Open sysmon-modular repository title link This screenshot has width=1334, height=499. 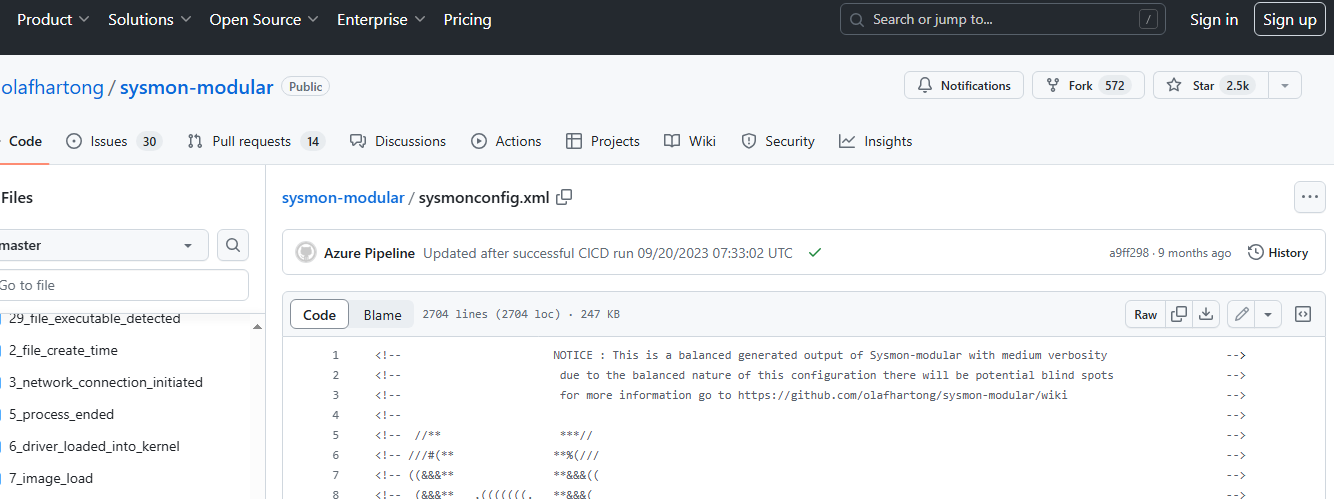click(196, 87)
